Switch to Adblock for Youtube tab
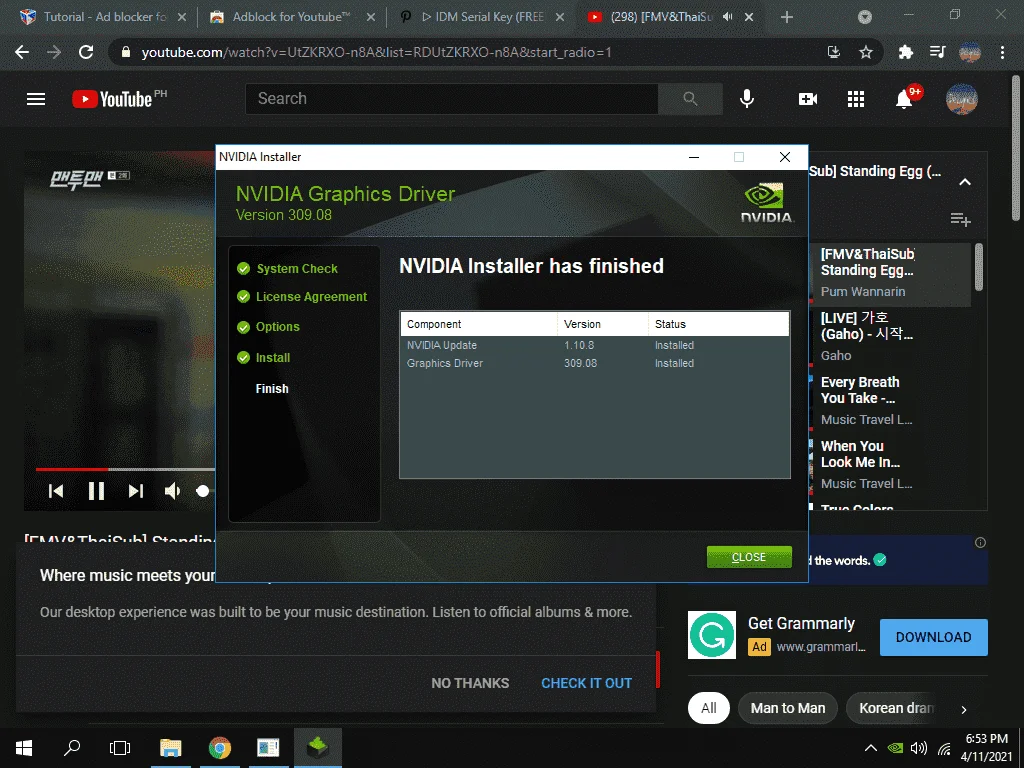The height and width of the screenshot is (768, 1024). (x=292, y=17)
